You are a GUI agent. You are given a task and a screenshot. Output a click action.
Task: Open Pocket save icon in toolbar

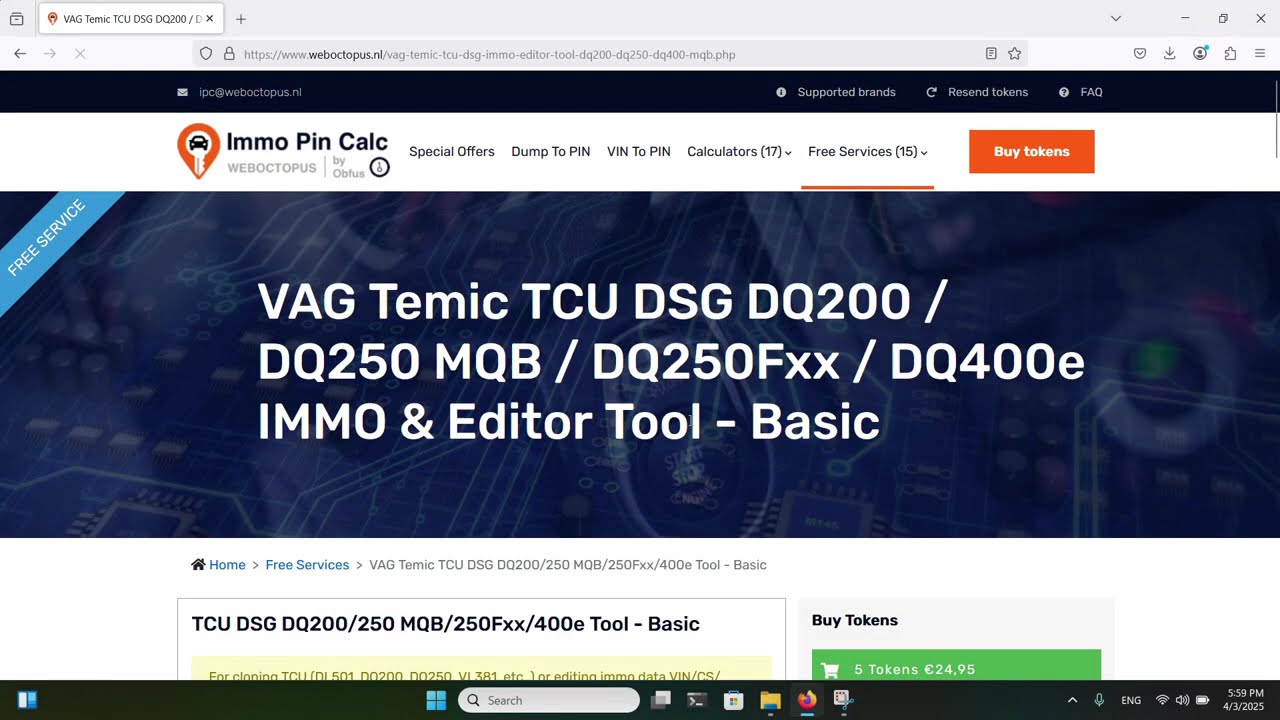pos(1140,54)
